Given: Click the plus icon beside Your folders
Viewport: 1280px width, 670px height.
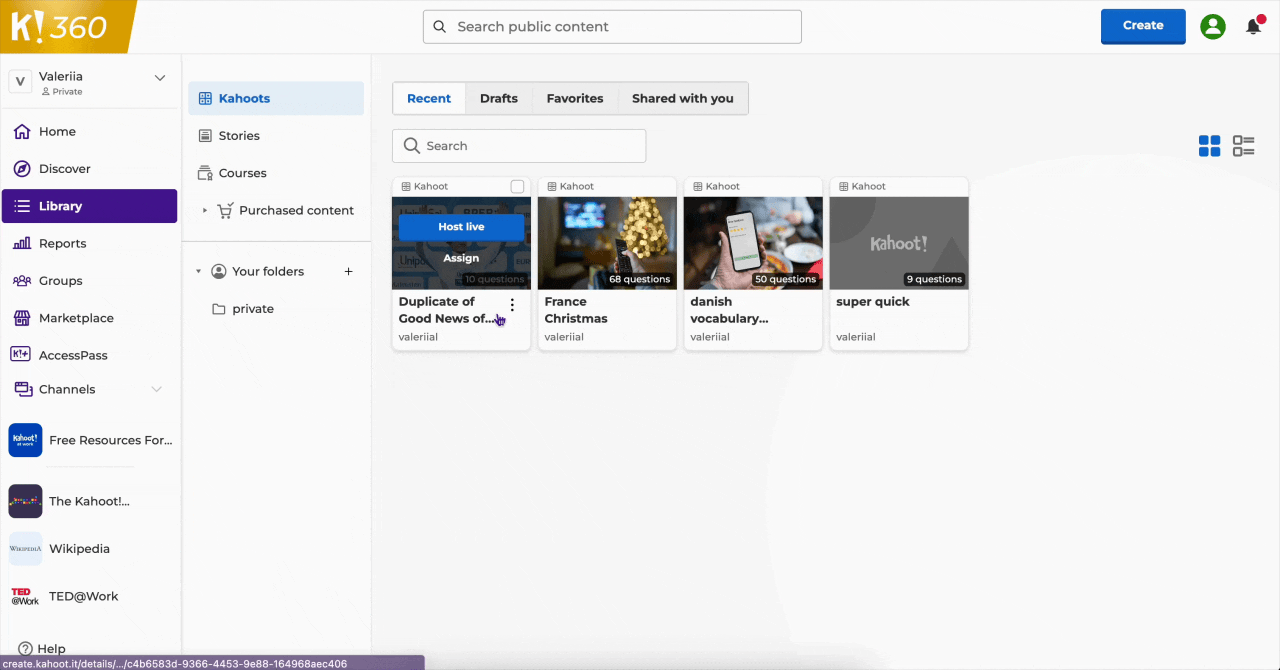Looking at the screenshot, I should [349, 271].
